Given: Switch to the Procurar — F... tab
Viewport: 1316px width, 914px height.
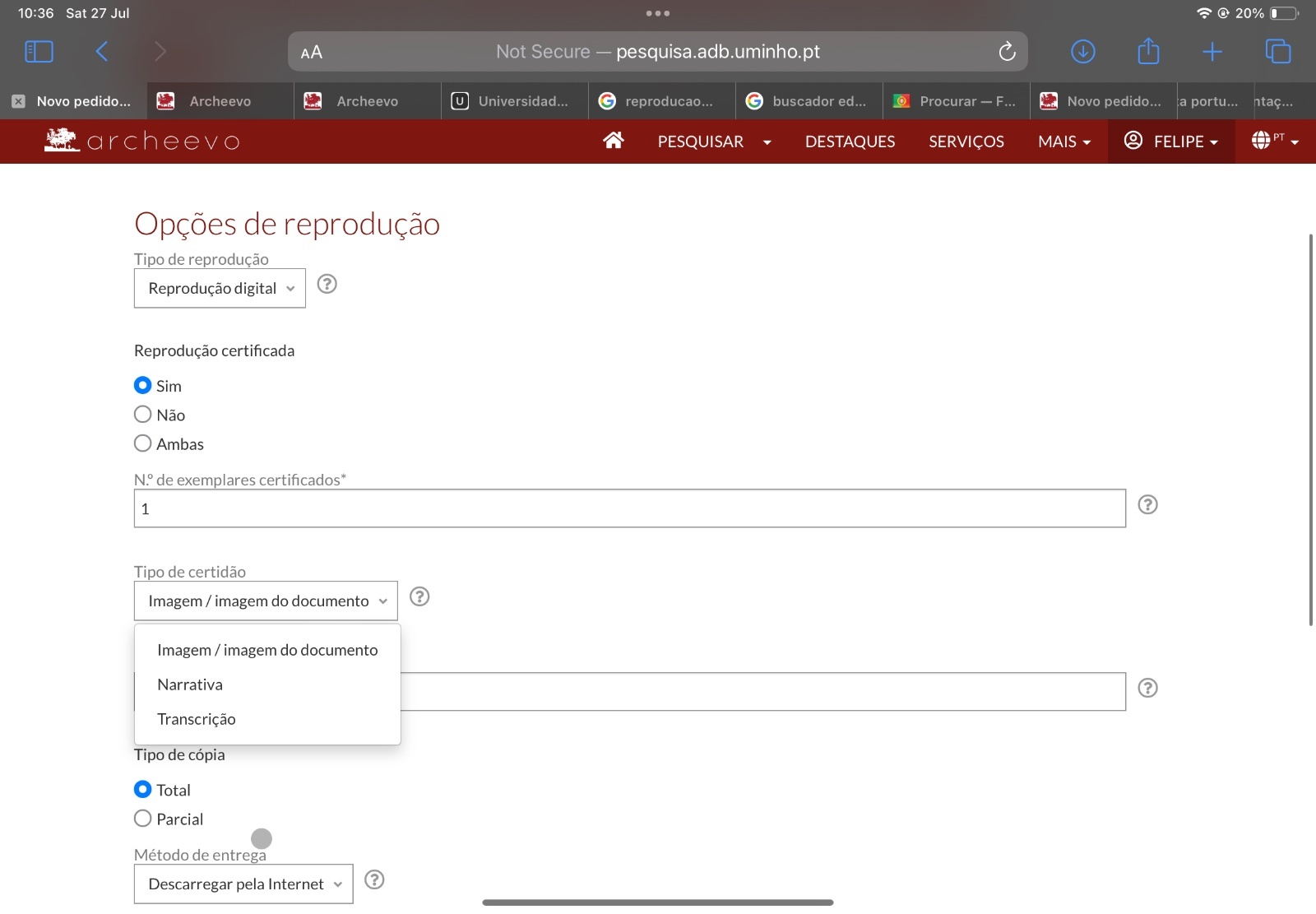Looking at the screenshot, I should (x=957, y=101).
